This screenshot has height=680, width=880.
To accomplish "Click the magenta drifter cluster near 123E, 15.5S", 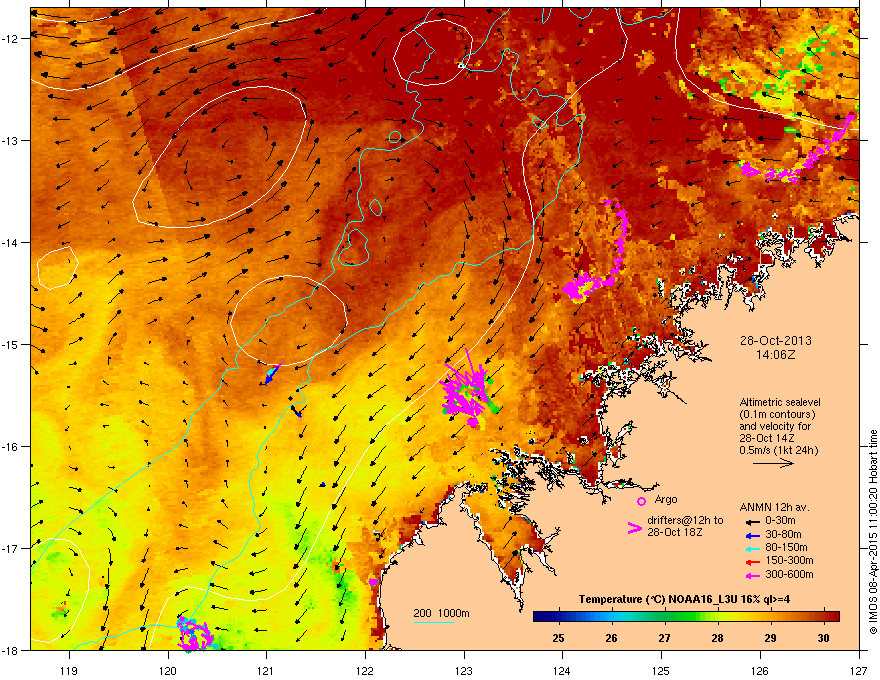I will 469,393.
